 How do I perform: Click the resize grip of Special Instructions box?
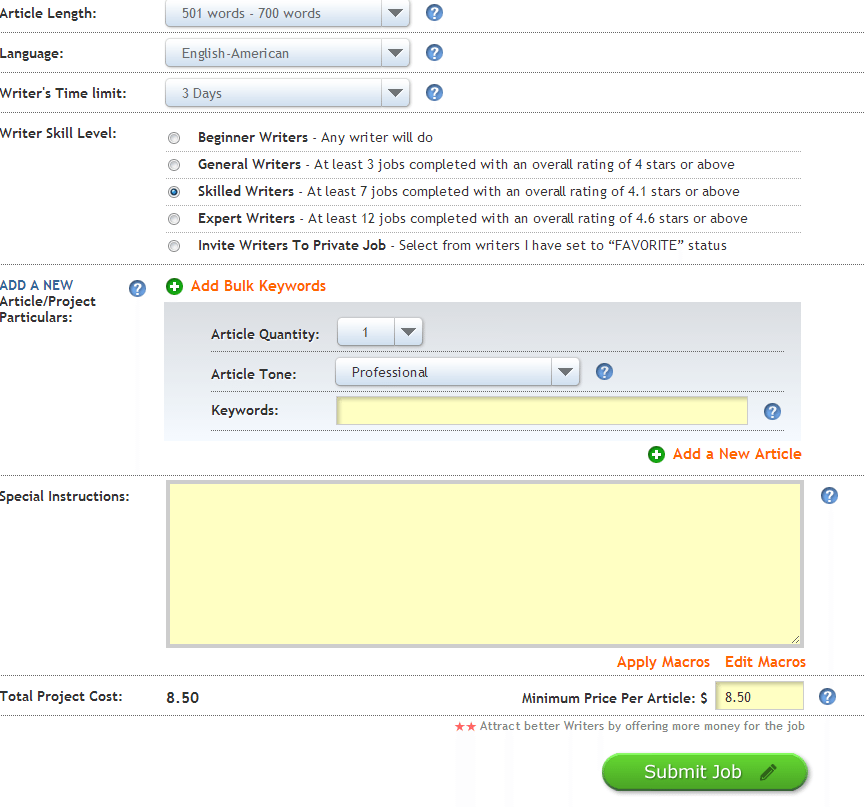[795, 640]
